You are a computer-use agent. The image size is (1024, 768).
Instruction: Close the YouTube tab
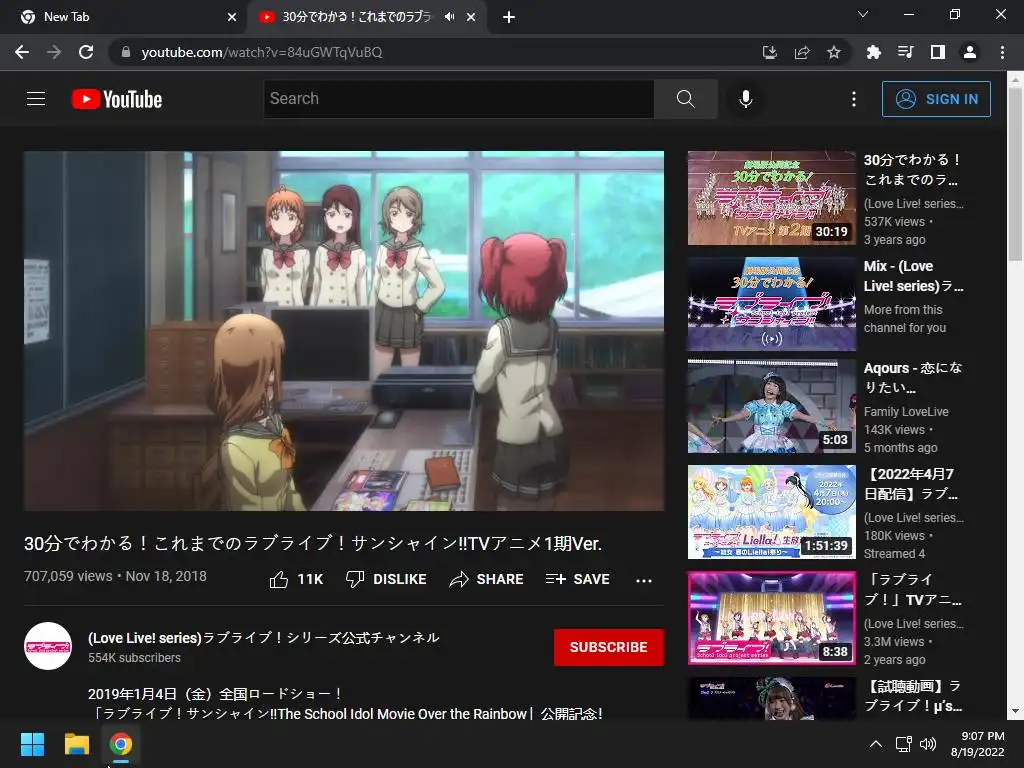pyautogui.click(x=471, y=17)
